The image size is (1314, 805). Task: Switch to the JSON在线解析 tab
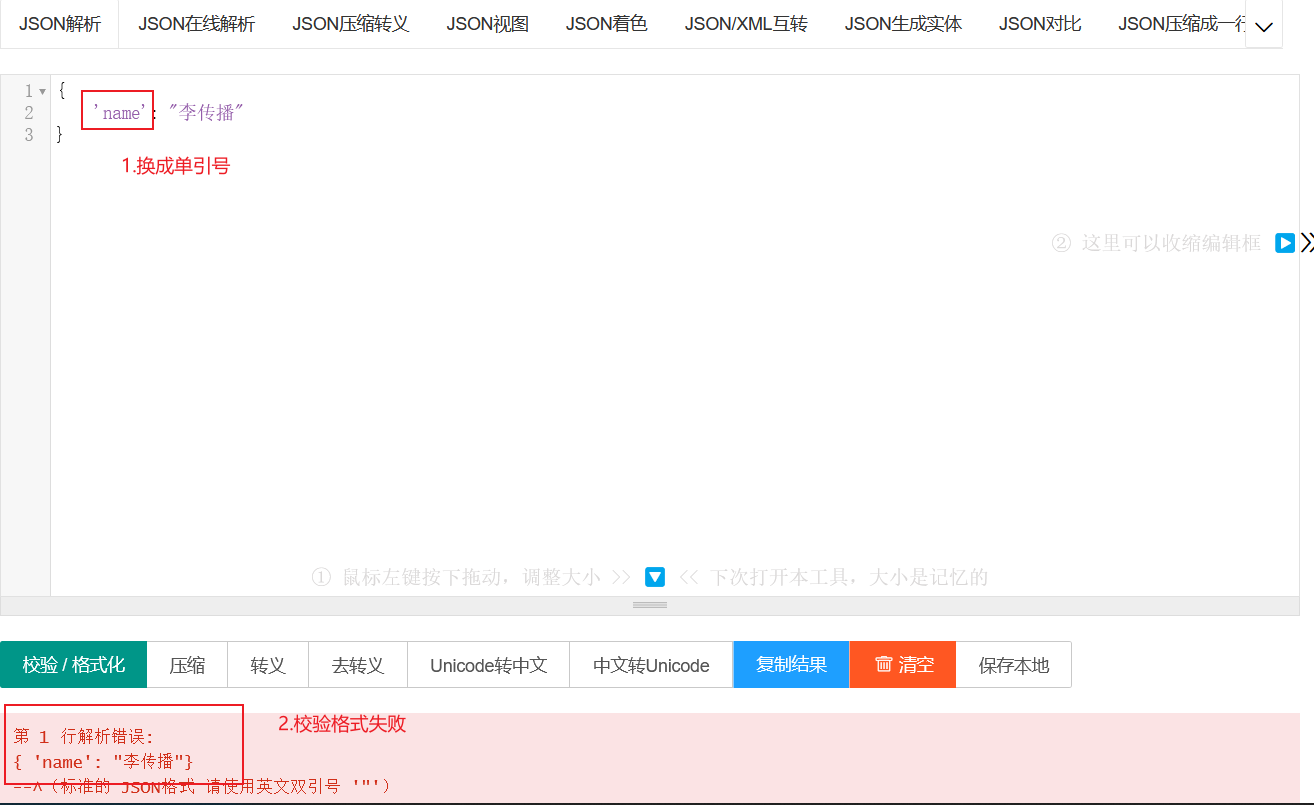196,24
